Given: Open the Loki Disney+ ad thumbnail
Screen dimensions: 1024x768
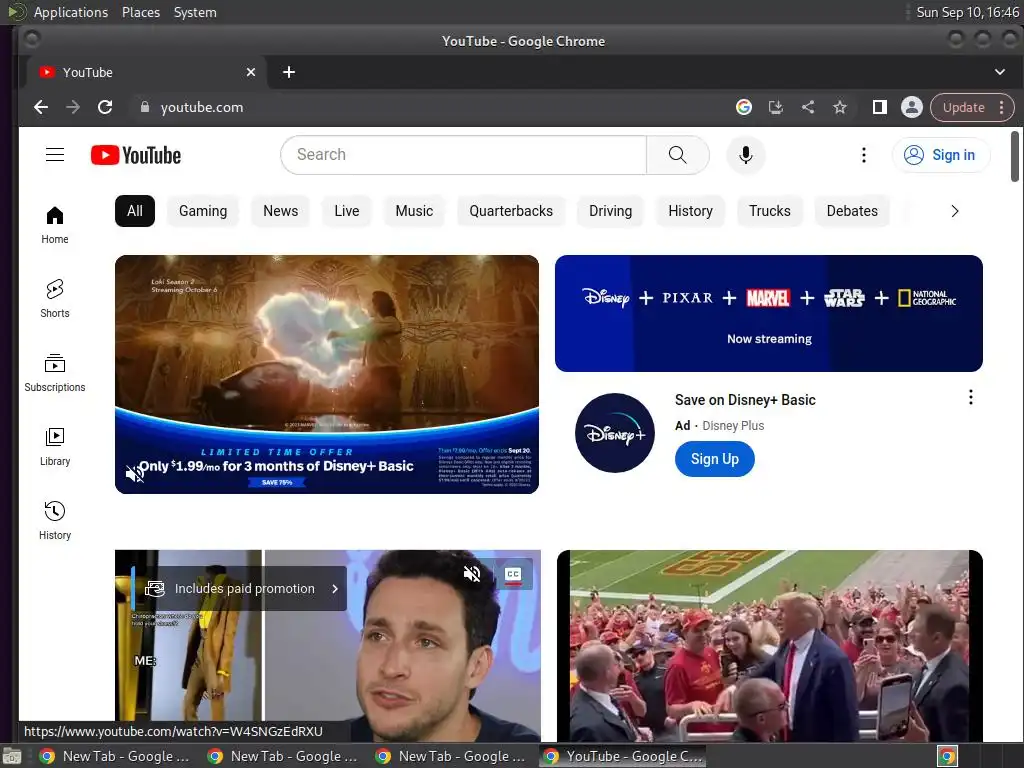Looking at the screenshot, I should coord(327,374).
